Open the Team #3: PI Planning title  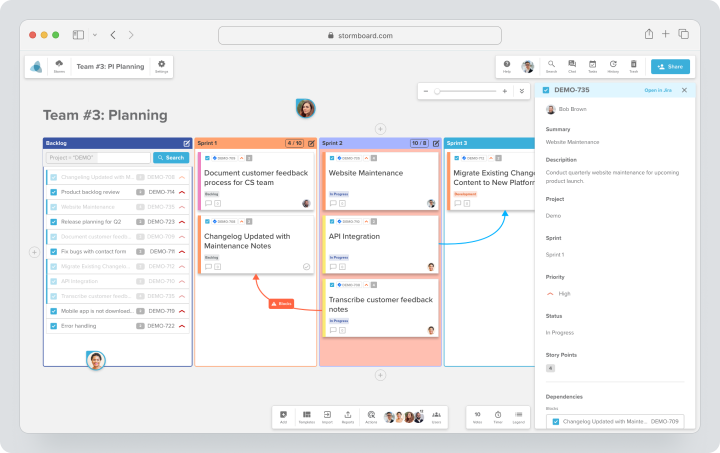pos(110,67)
